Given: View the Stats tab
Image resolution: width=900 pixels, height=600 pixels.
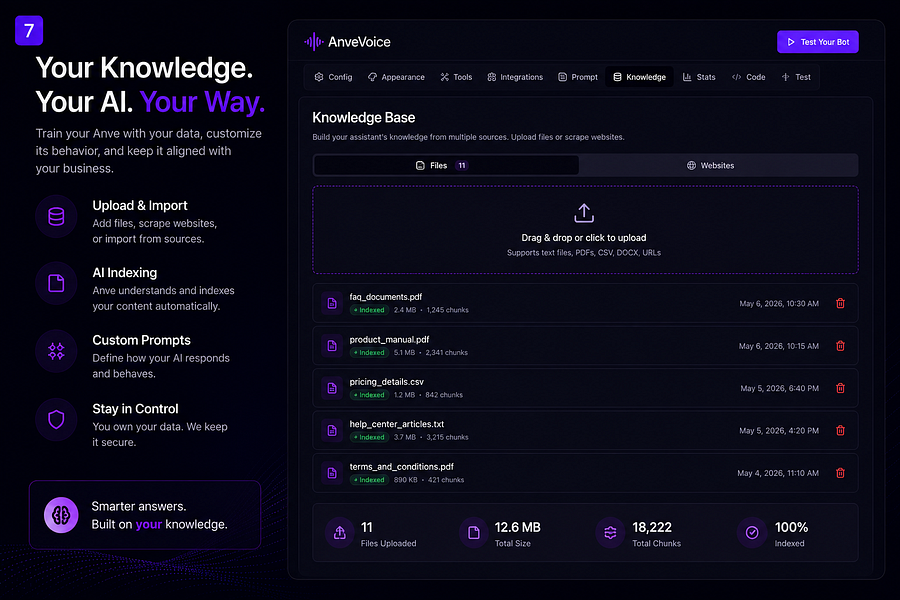Looking at the screenshot, I should 699,77.
